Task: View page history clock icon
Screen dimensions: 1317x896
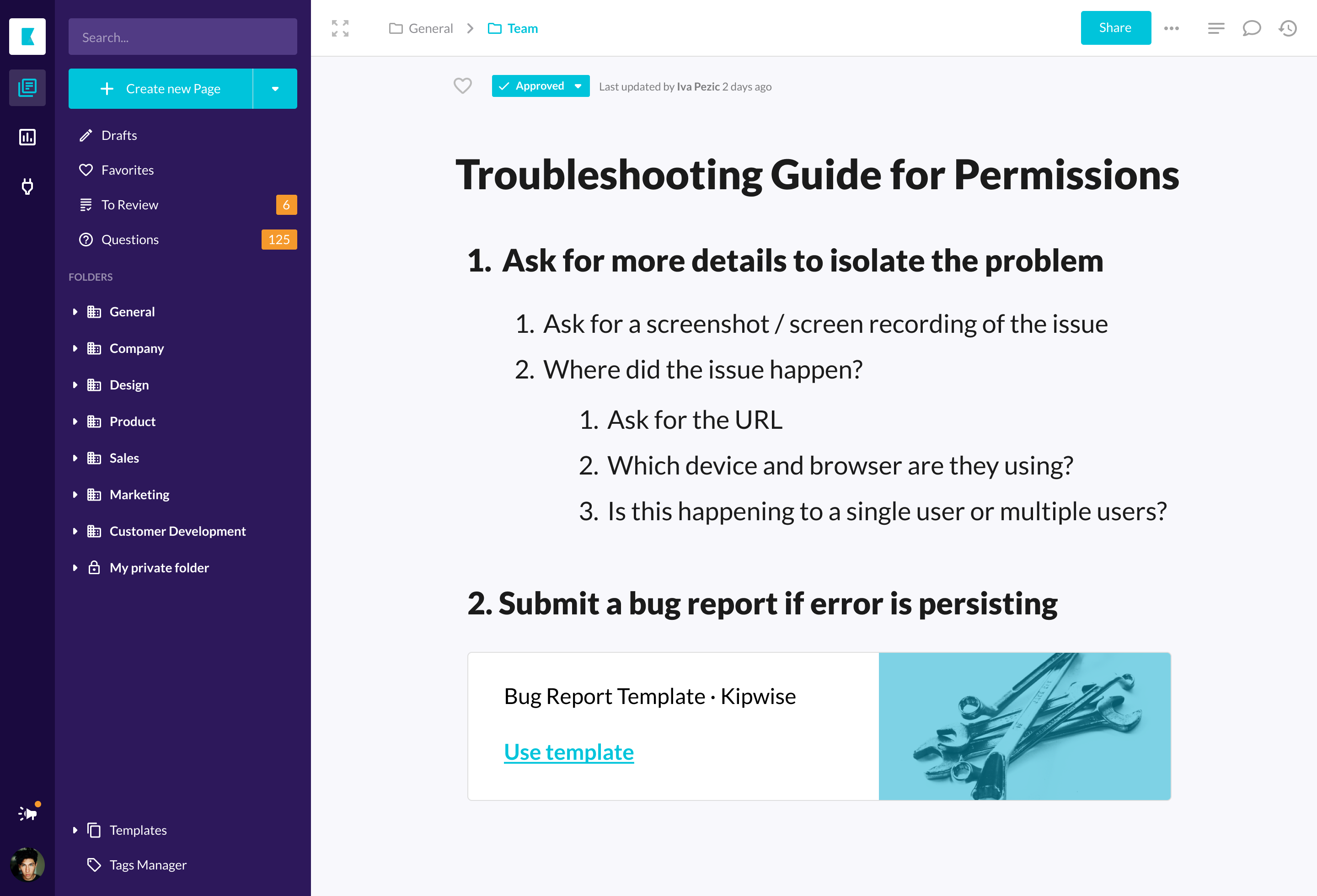Action: coord(1288,28)
